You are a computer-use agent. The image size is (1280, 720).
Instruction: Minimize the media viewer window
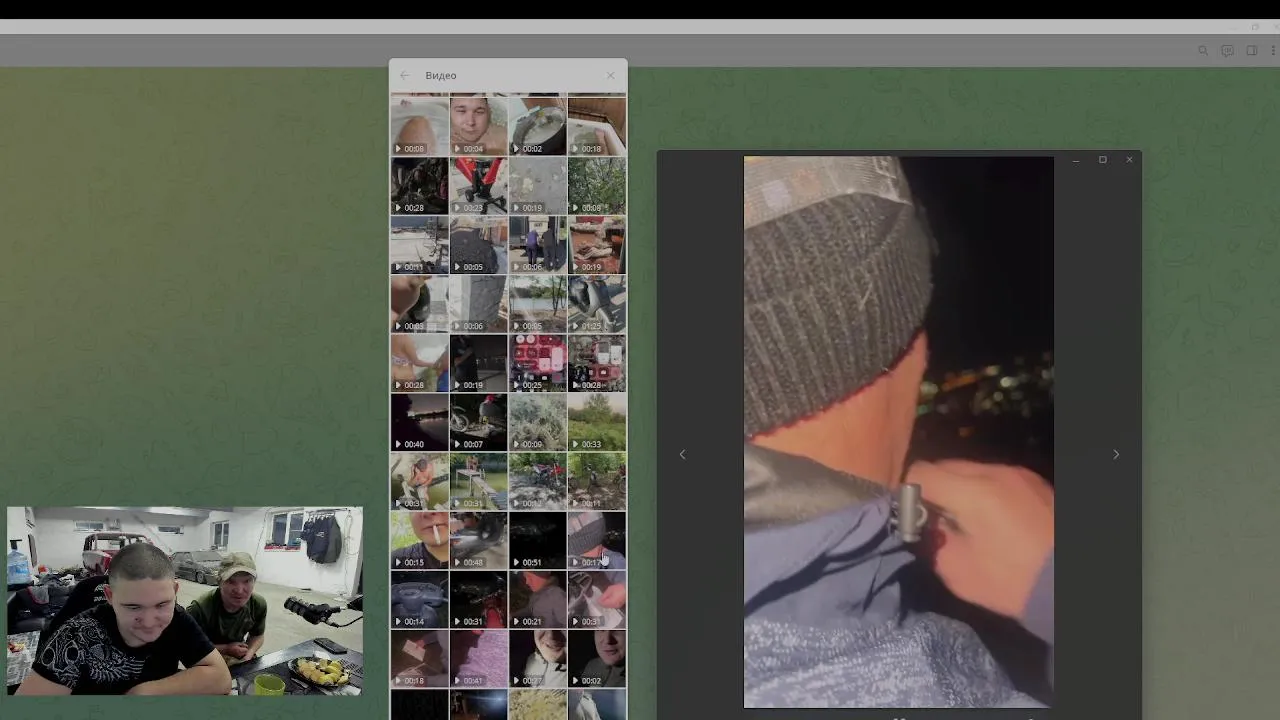pyautogui.click(x=1076, y=160)
